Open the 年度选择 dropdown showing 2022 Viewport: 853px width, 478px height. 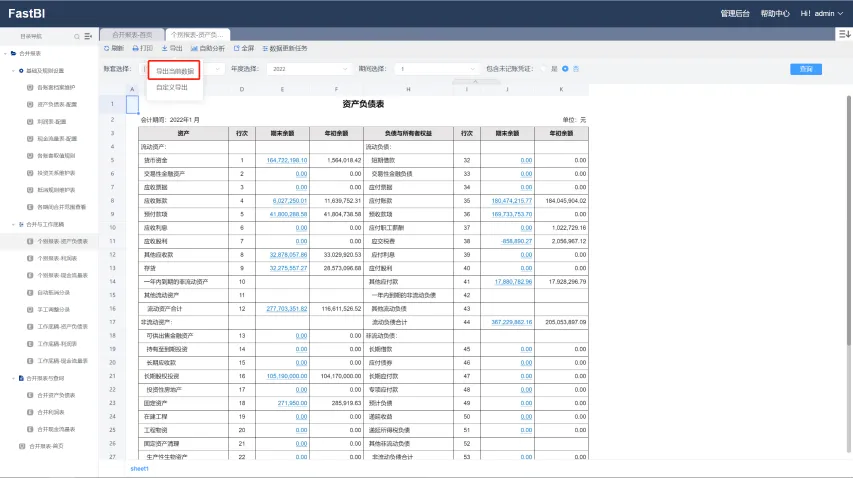point(310,69)
